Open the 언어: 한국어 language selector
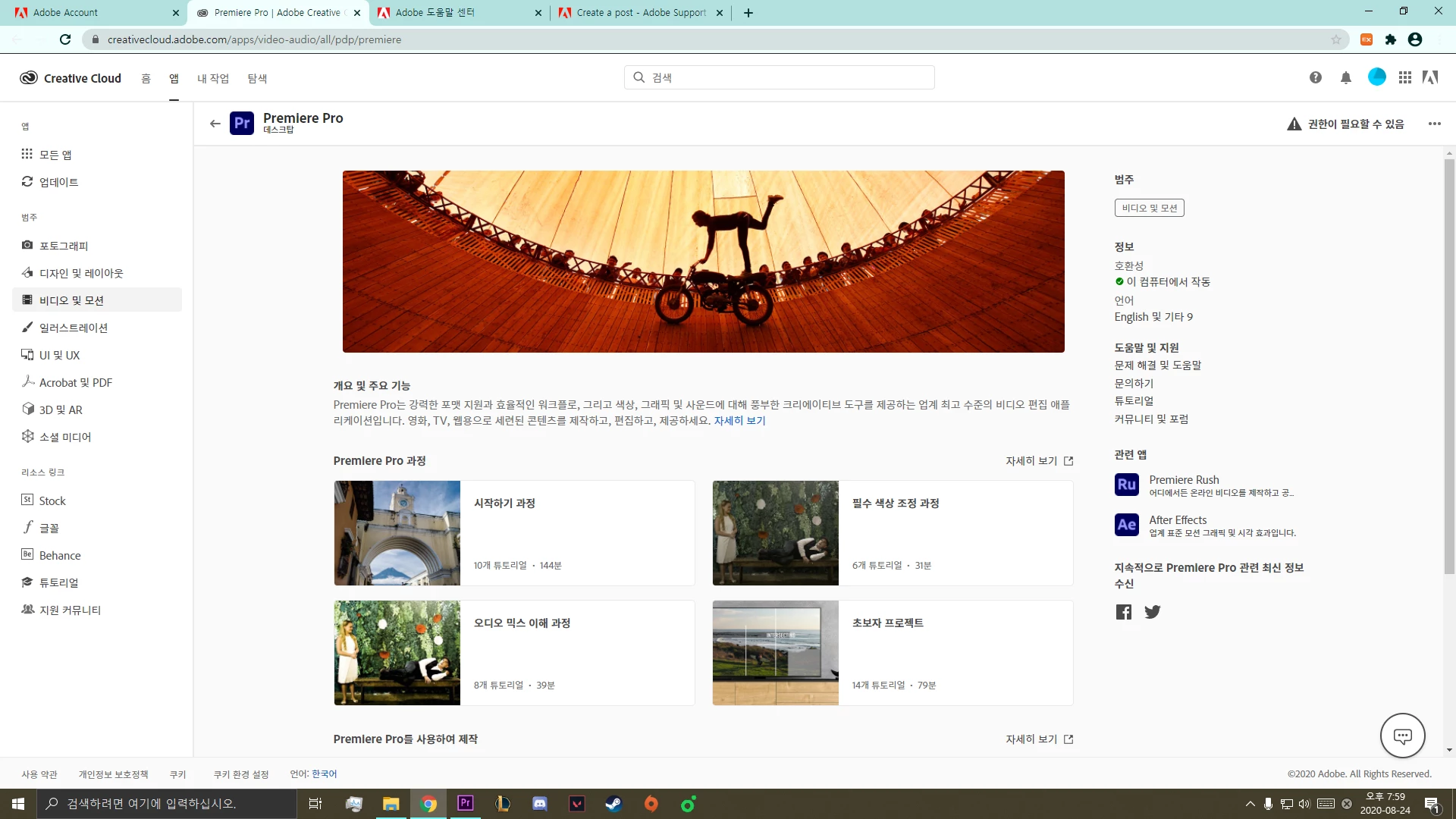 click(324, 774)
